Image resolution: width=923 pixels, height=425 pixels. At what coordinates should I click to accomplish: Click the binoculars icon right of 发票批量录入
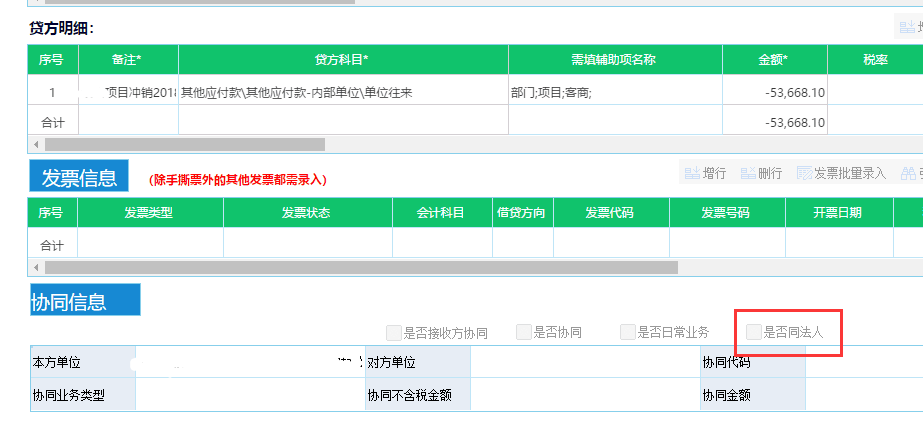(907, 173)
